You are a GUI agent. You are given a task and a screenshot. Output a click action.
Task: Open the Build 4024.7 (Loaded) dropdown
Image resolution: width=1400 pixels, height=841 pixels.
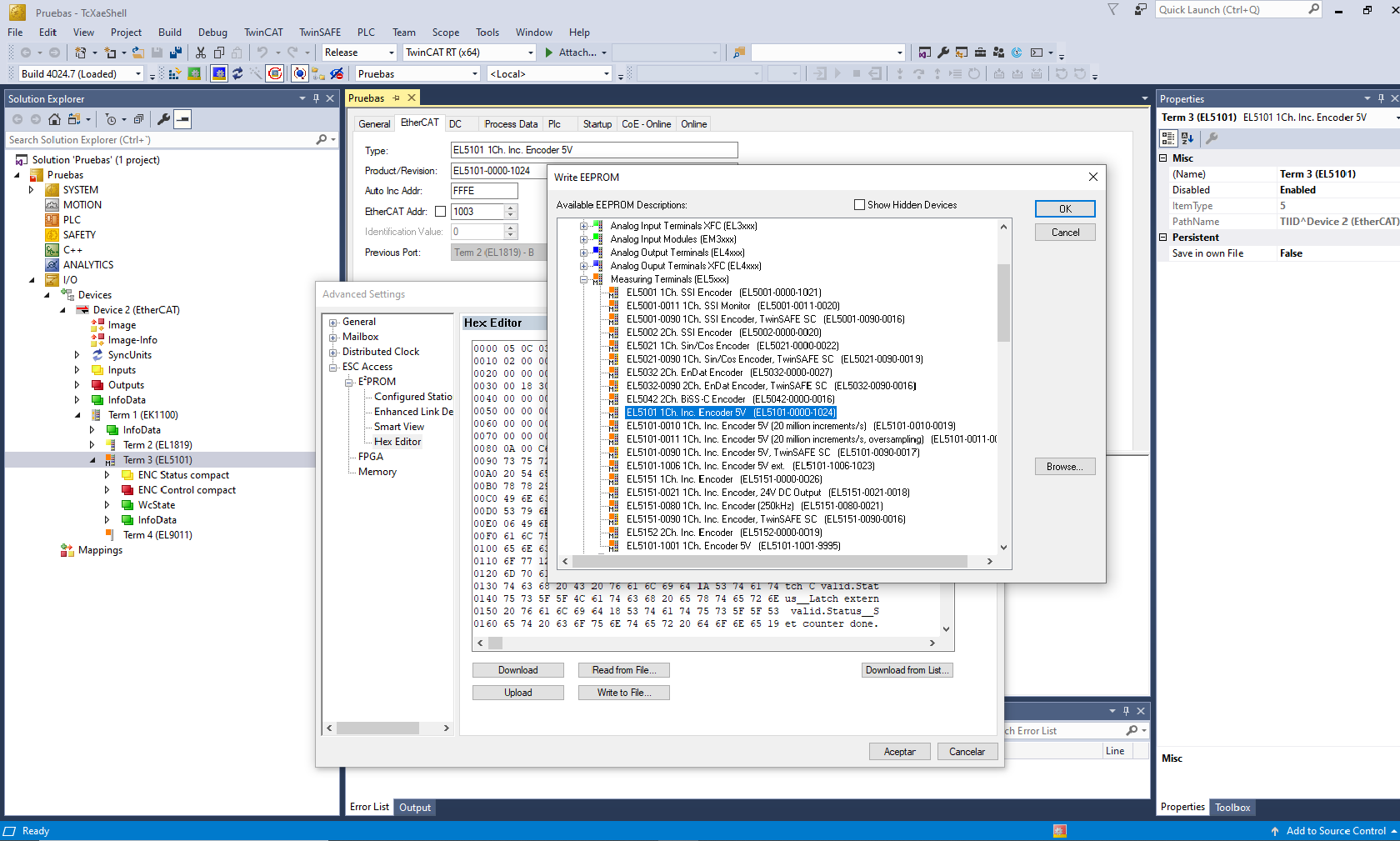(82, 74)
